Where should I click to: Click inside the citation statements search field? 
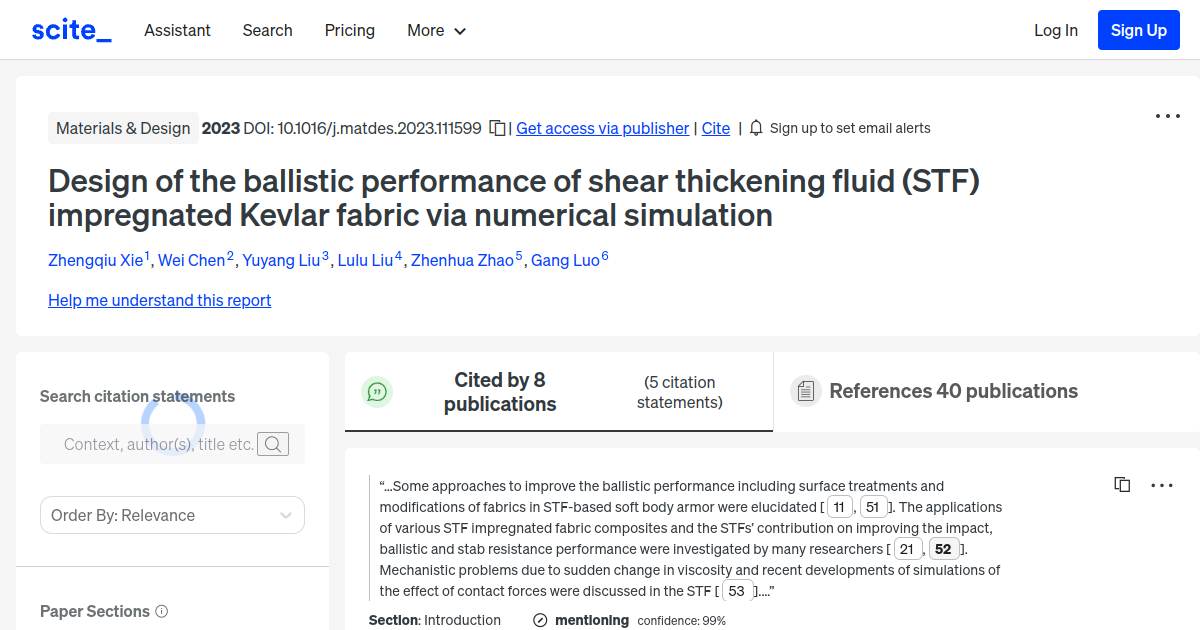pyautogui.click(x=160, y=444)
